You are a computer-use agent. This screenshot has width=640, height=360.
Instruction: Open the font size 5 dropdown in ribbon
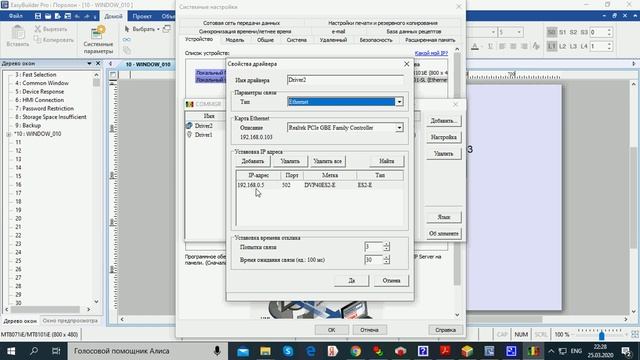pyautogui.click(x=519, y=32)
